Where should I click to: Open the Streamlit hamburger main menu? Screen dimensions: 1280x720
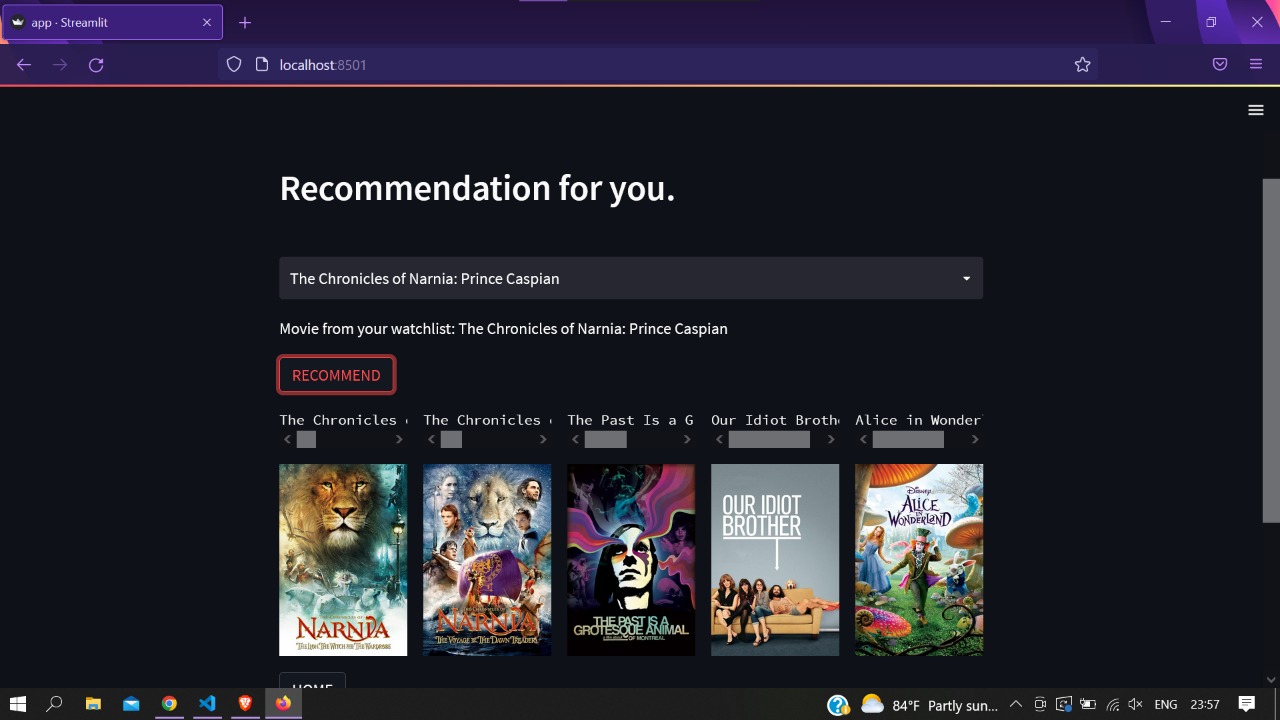1256,110
